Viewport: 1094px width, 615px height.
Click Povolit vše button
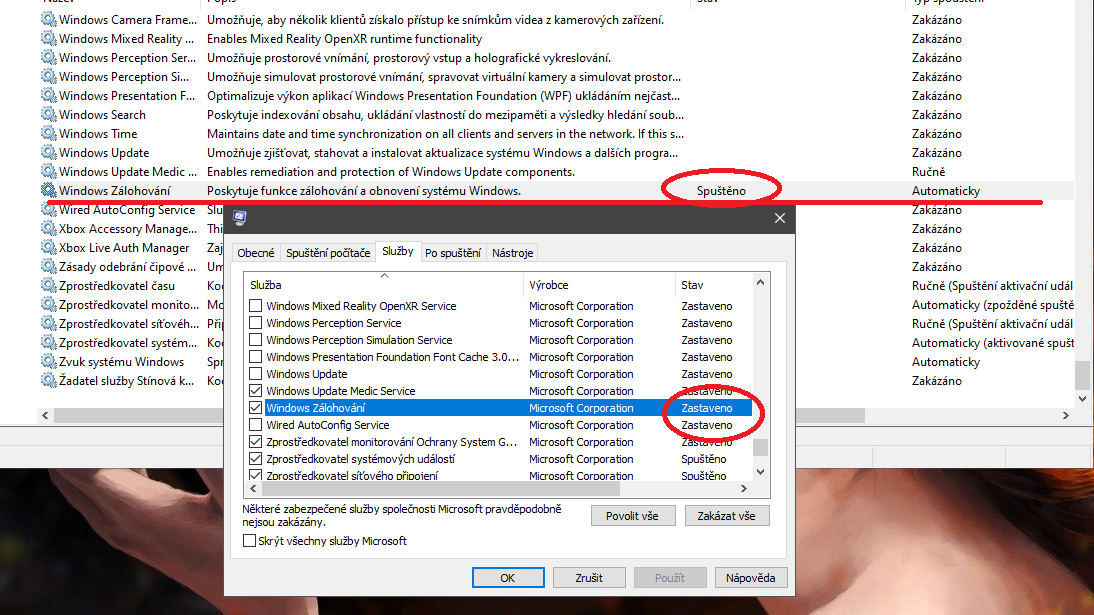click(x=632, y=516)
